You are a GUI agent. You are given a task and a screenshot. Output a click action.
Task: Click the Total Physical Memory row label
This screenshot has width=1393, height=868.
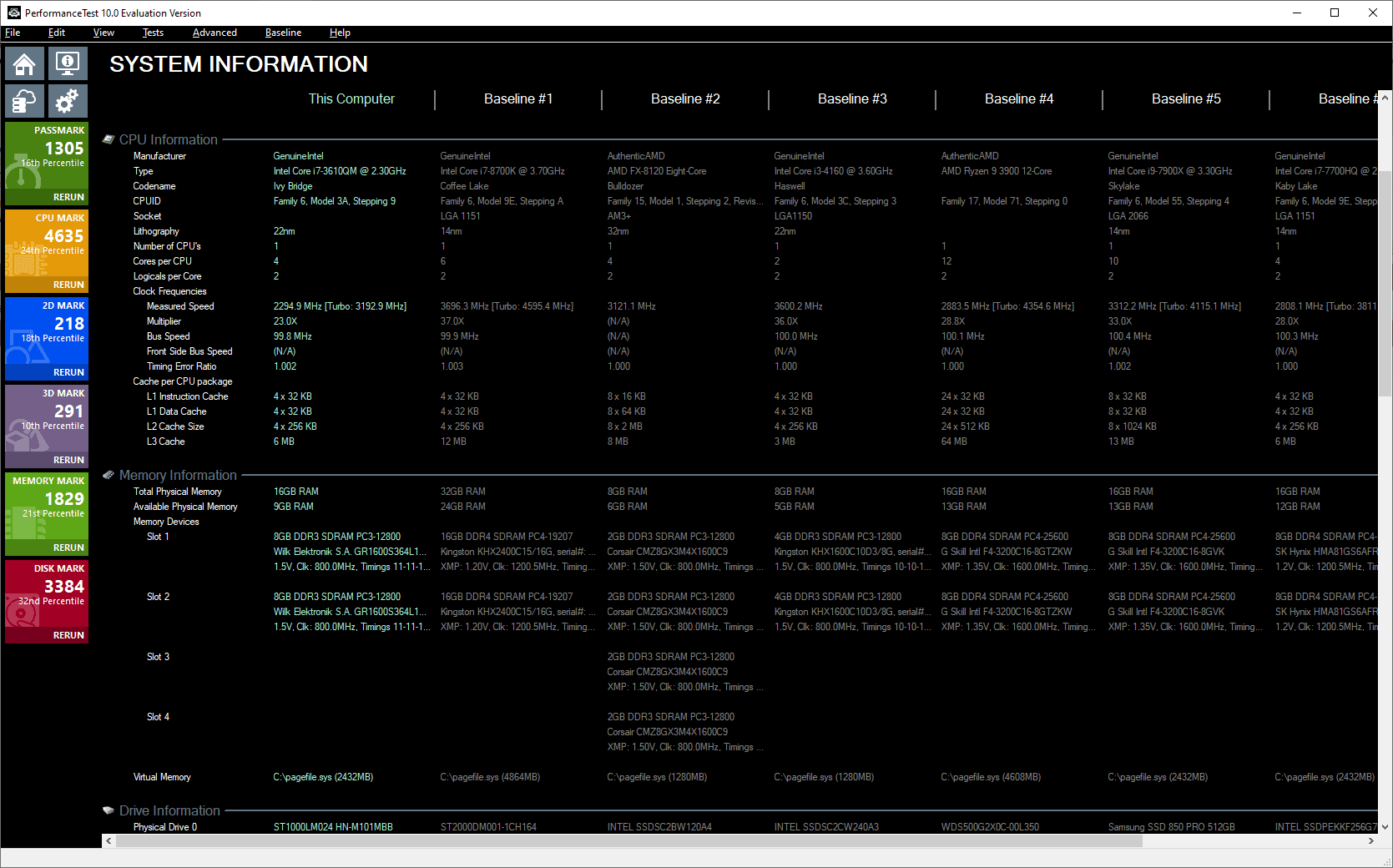click(178, 492)
